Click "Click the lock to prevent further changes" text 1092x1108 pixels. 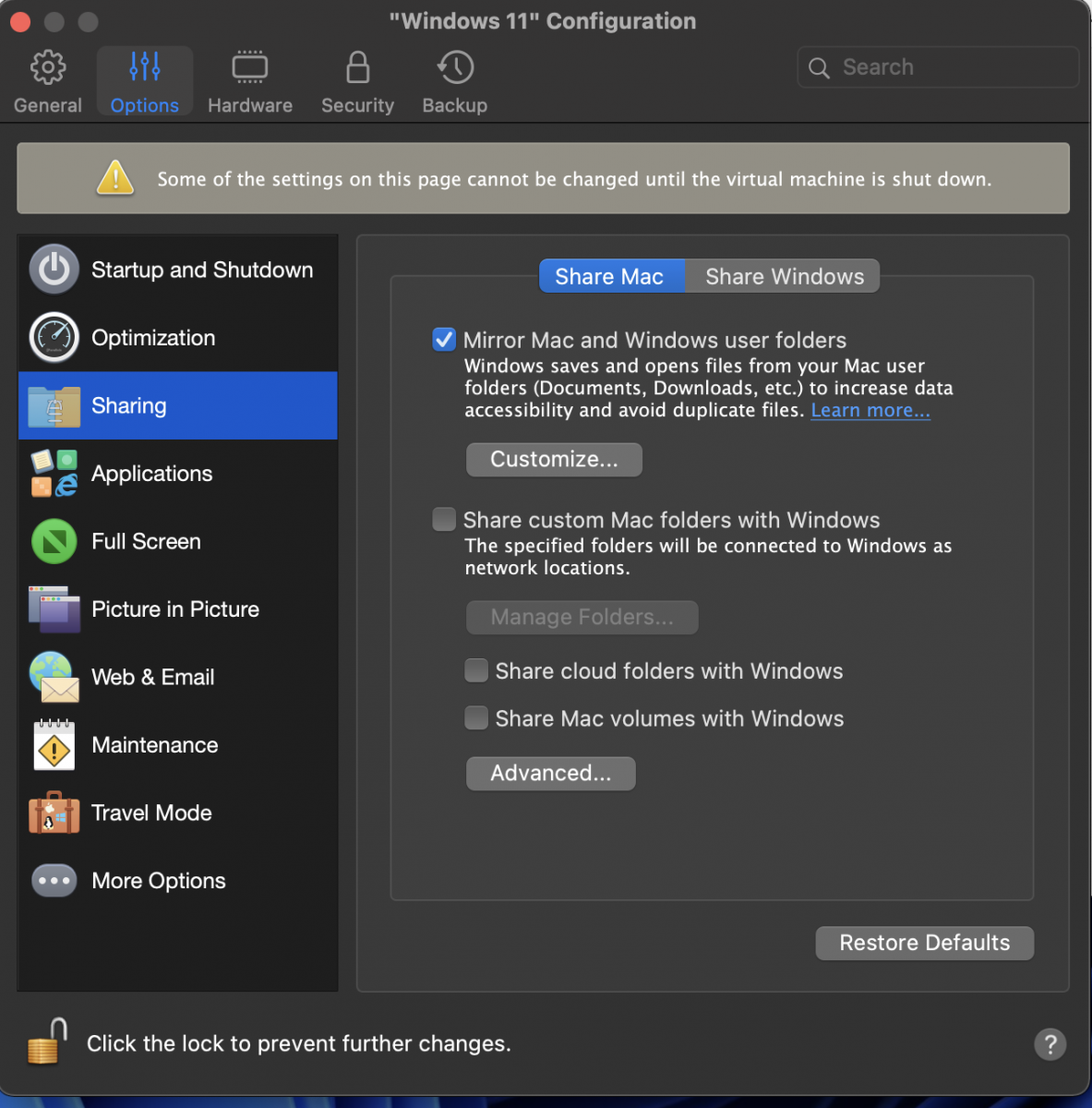pyautogui.click(x=299, y=1043)
